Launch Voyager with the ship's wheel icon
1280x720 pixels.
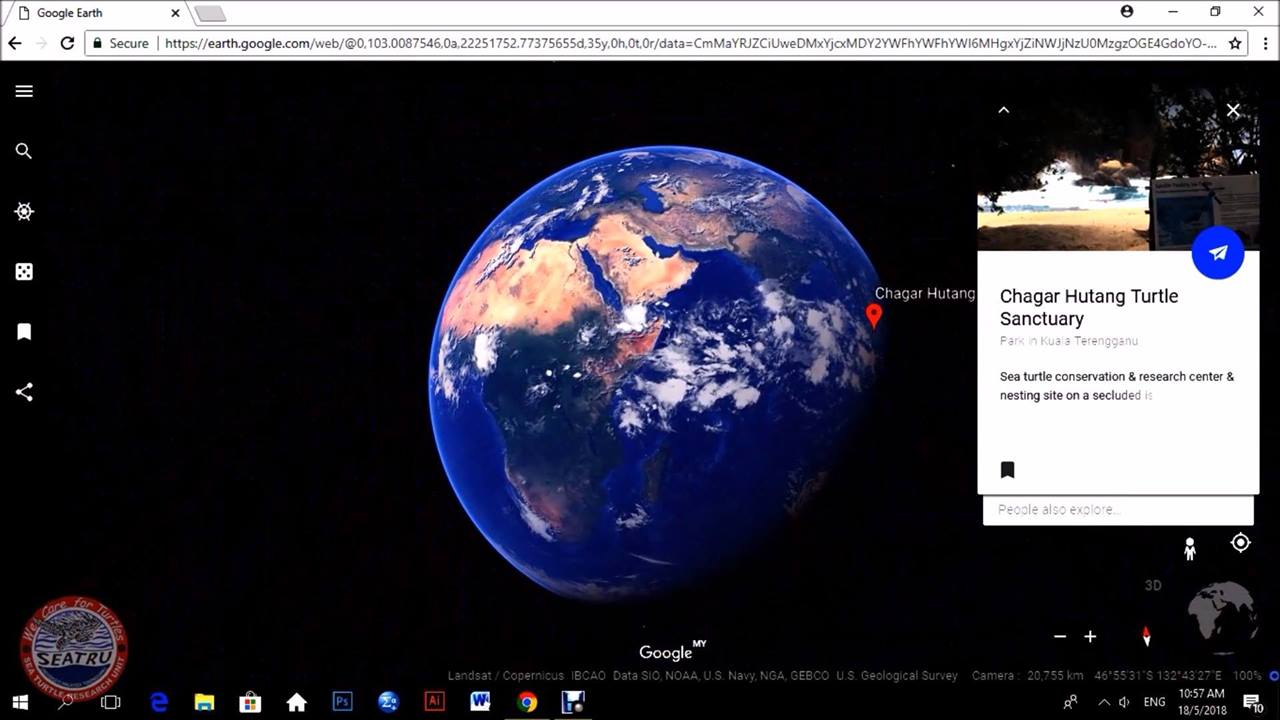[24, 211]
